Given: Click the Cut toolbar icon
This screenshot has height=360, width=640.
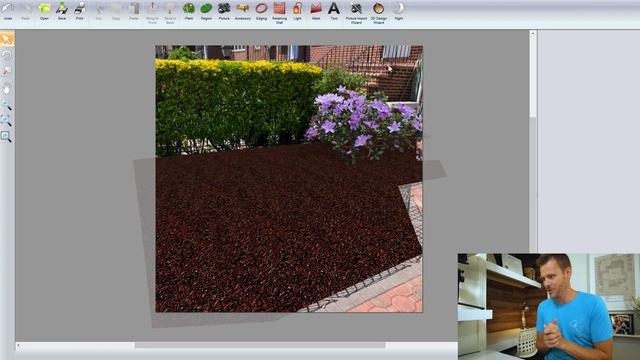Looking at the screenshot, I should [98, 11].
